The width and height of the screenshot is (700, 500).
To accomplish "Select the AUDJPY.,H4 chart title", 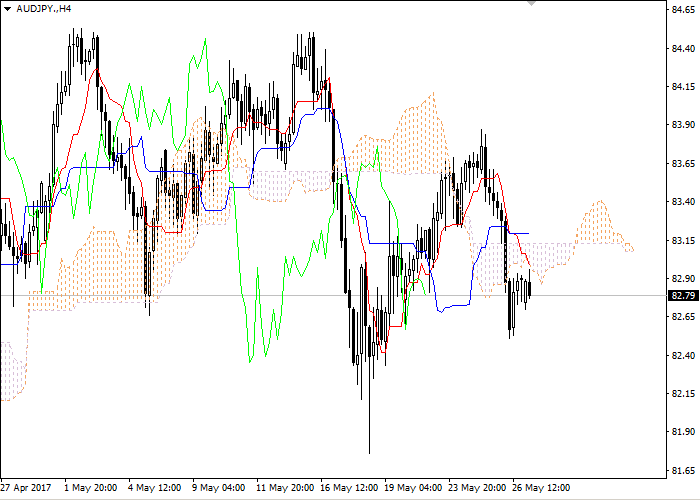I will pos(43,8).
